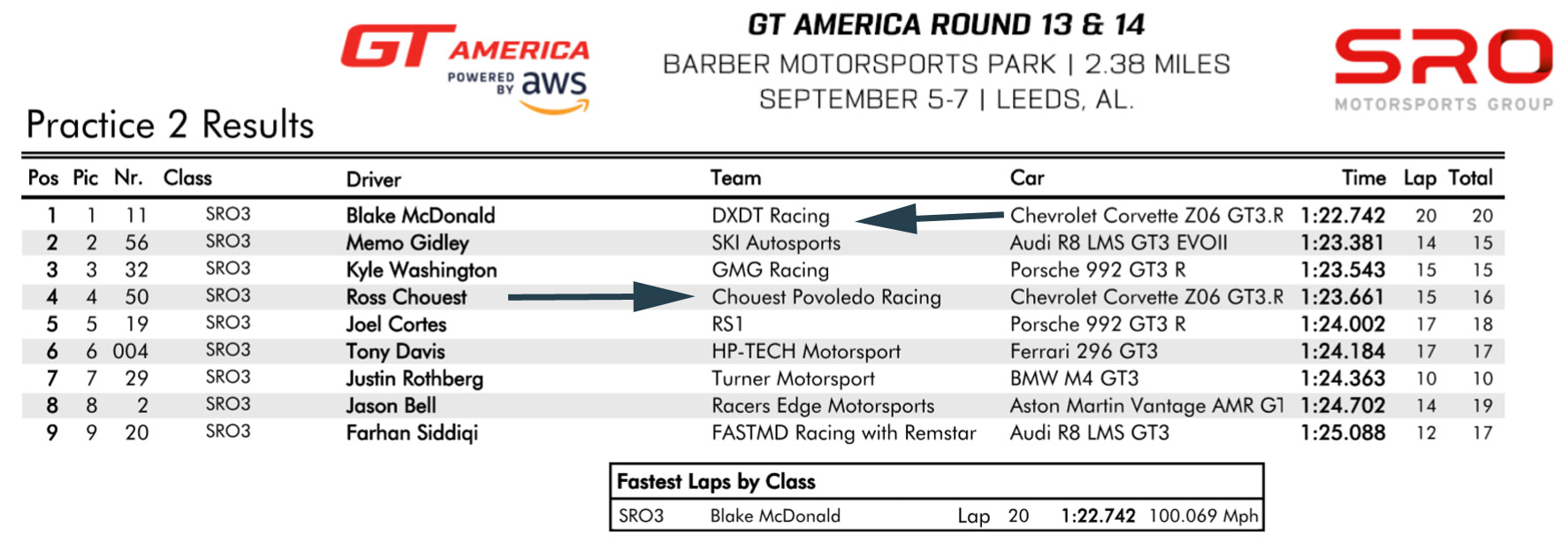This screenshot has width=1568, height=550.
Task: Click the SRO Motorsports Group logo
Action: pos(1442,69)
